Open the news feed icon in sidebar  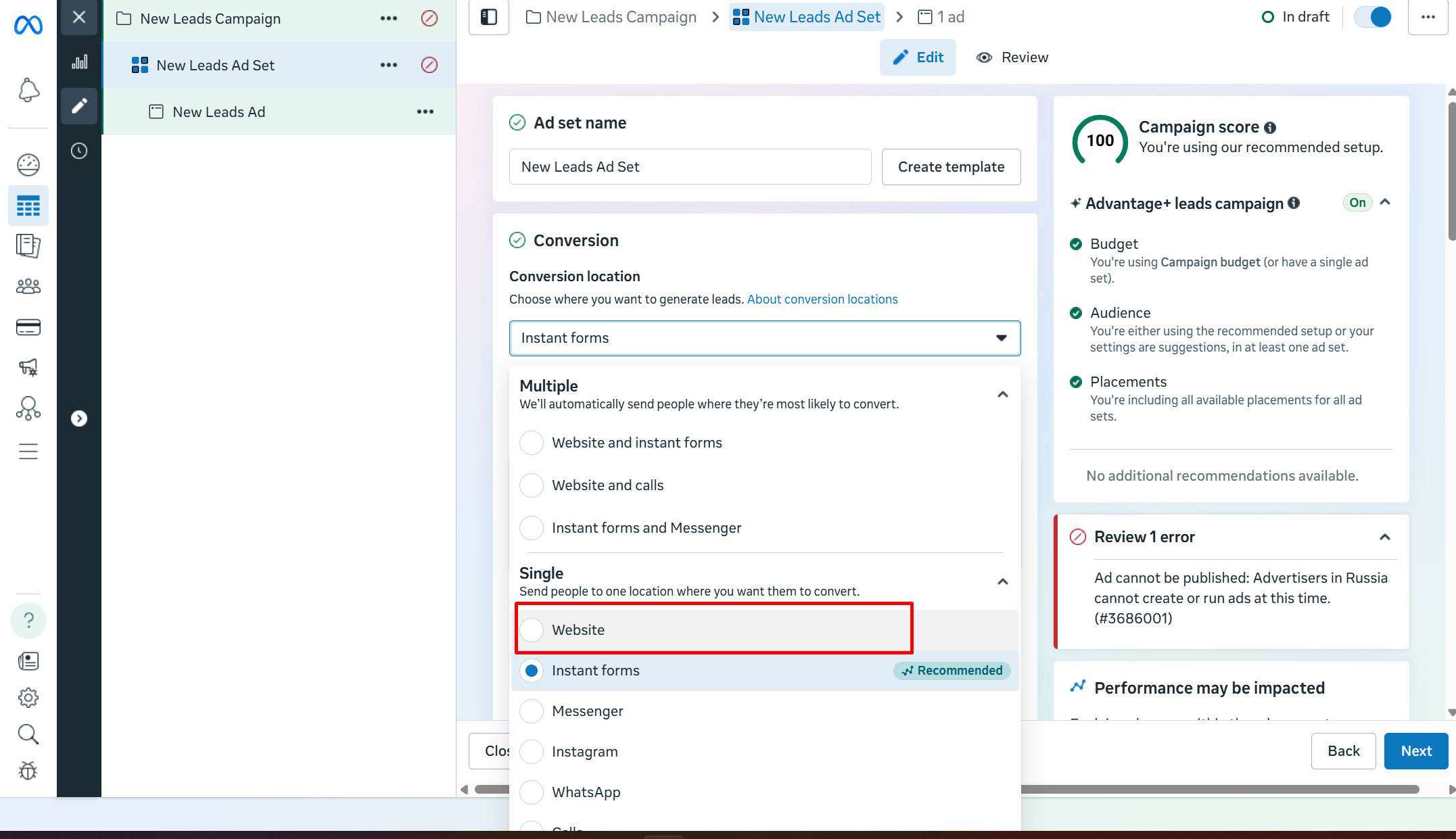click(x=28, y=661)
